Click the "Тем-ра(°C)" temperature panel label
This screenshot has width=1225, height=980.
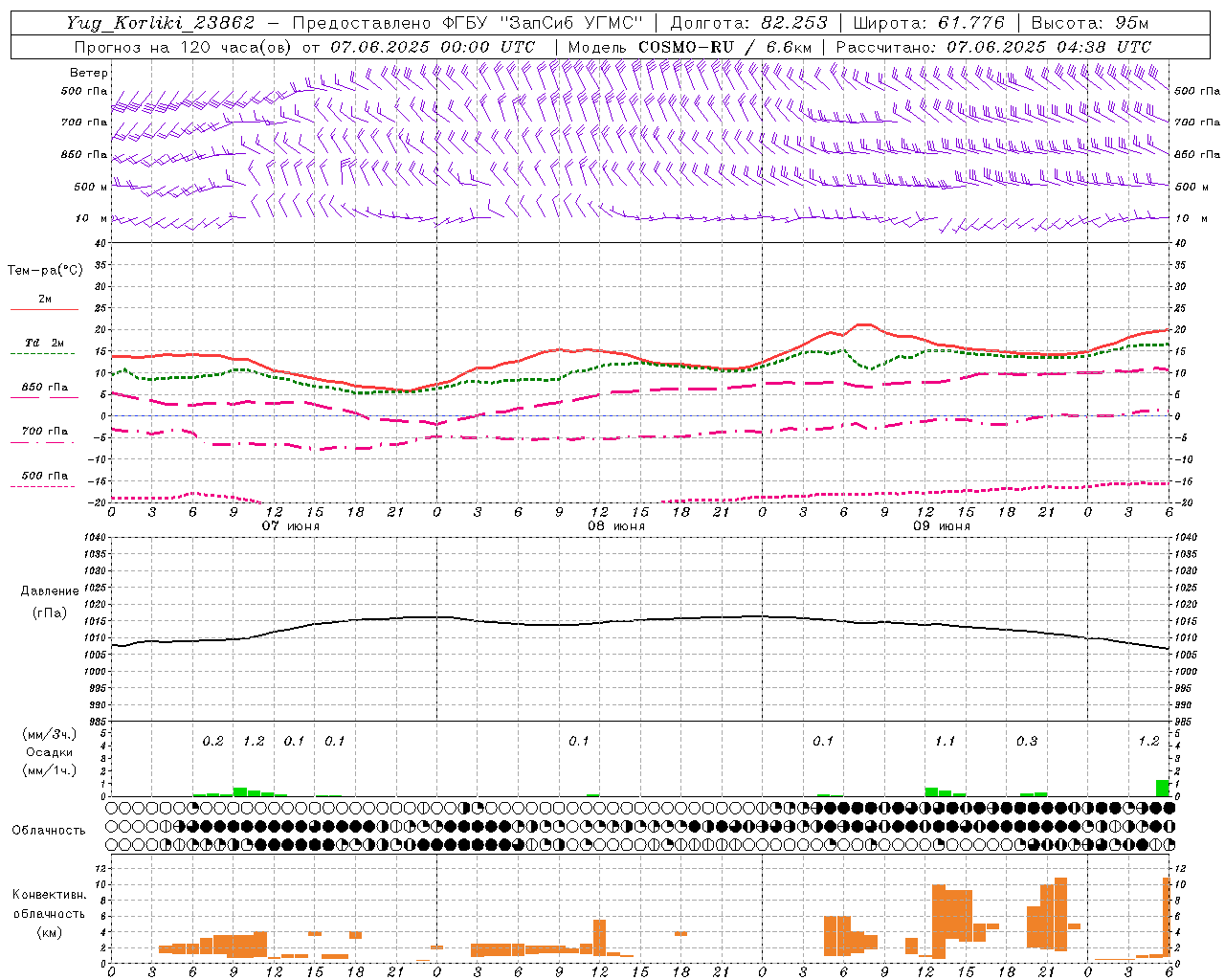(x=45, y=271)
